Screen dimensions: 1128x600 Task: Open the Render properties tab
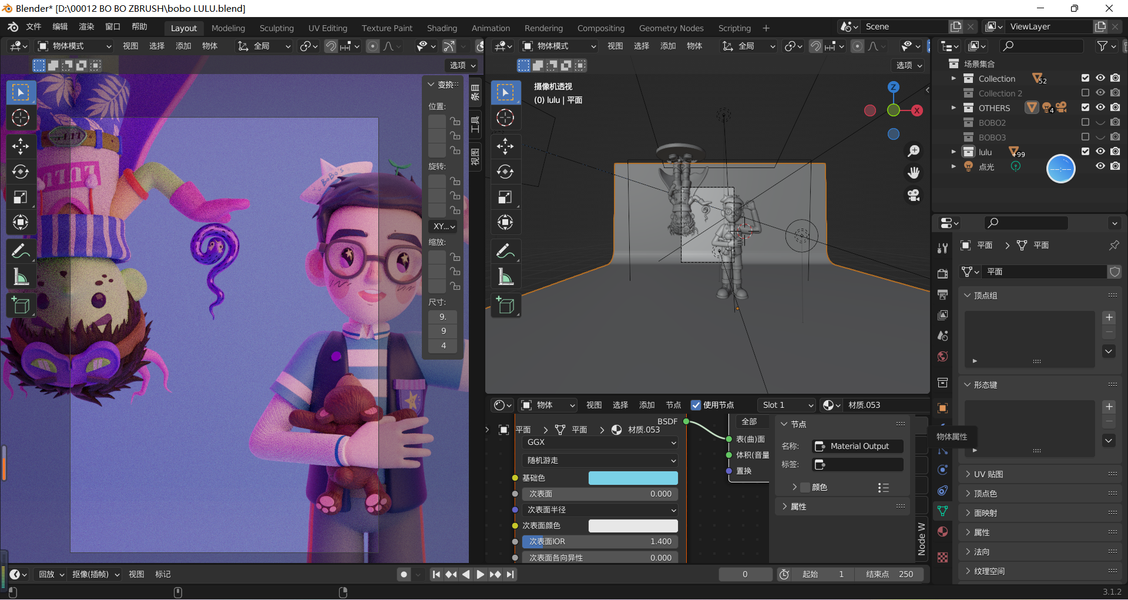point(942,273)
